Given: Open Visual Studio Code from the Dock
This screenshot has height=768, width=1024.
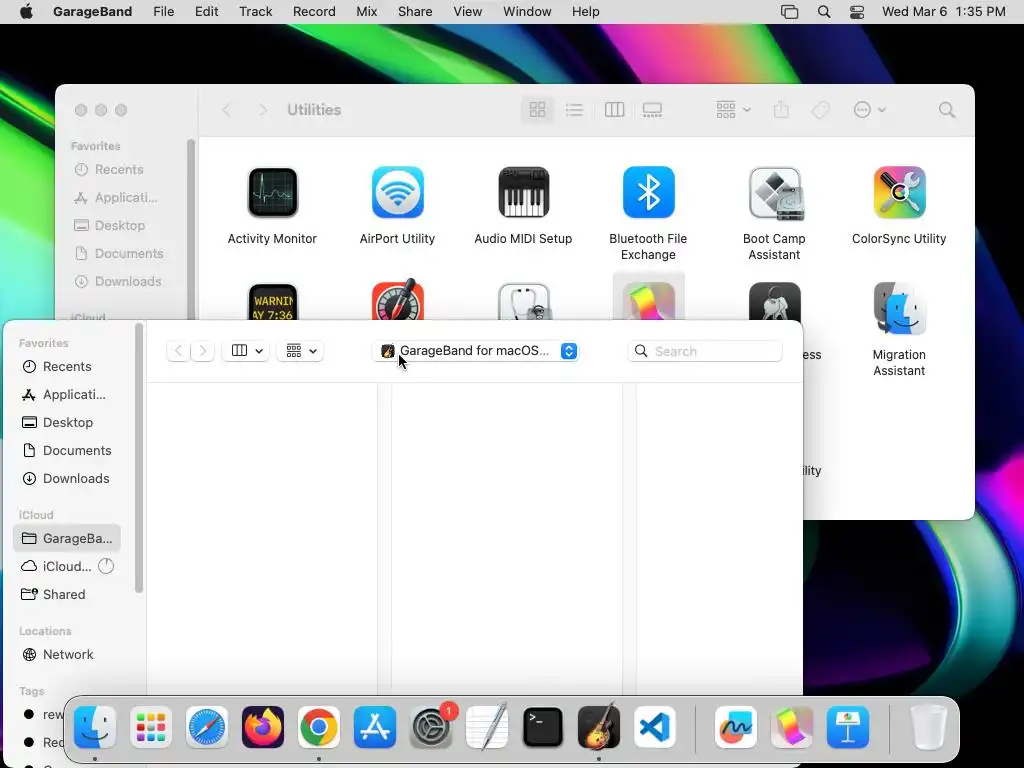Looking at the screenshot, I should (655, 728).
